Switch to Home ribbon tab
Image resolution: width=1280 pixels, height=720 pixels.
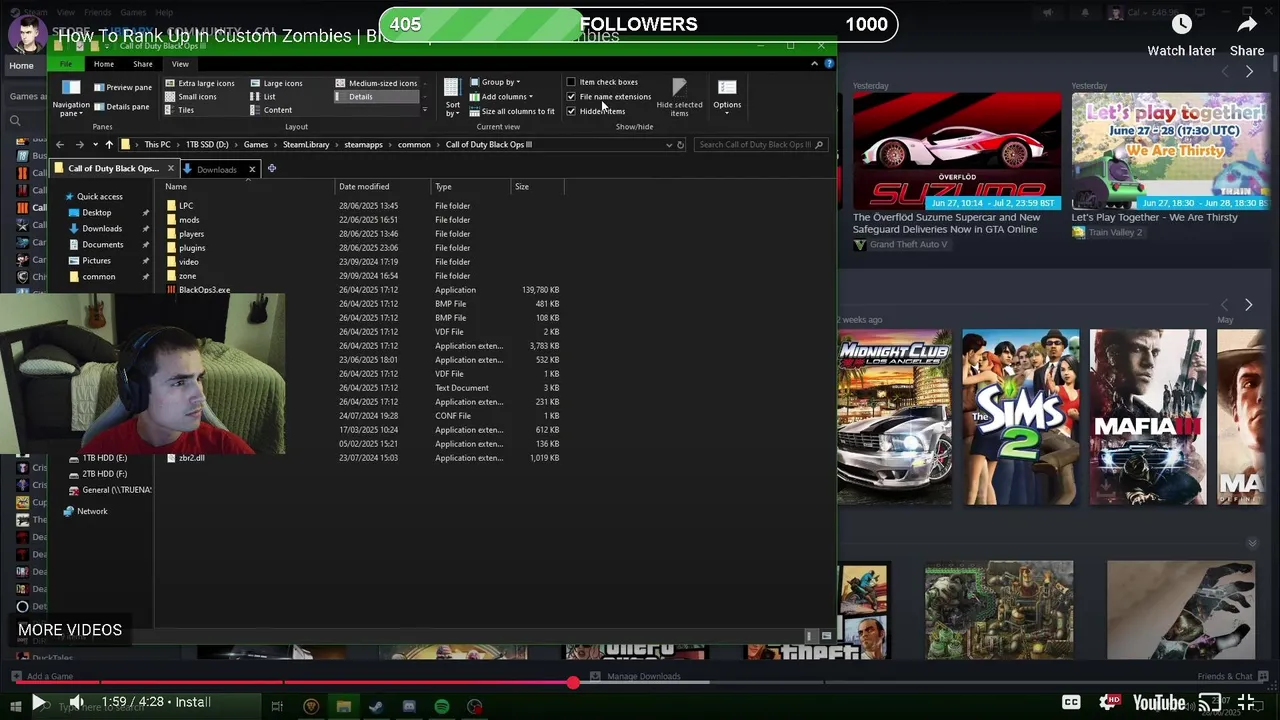coord(104,64)
